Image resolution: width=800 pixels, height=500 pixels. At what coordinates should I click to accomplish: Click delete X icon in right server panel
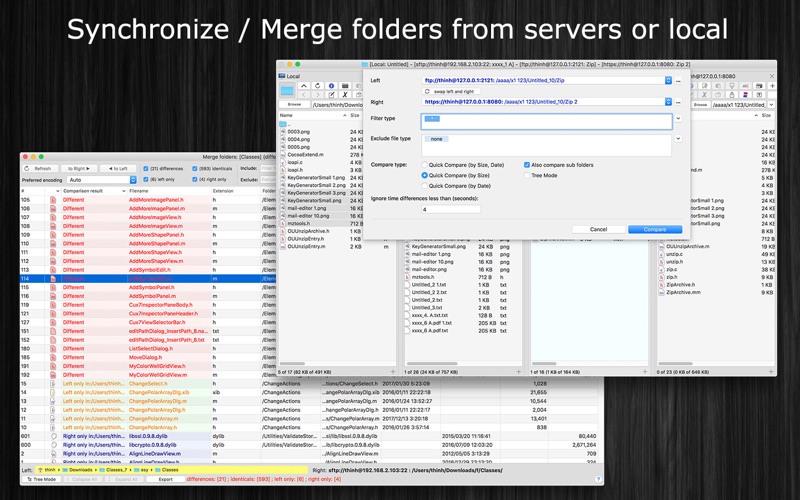(704, 94)
